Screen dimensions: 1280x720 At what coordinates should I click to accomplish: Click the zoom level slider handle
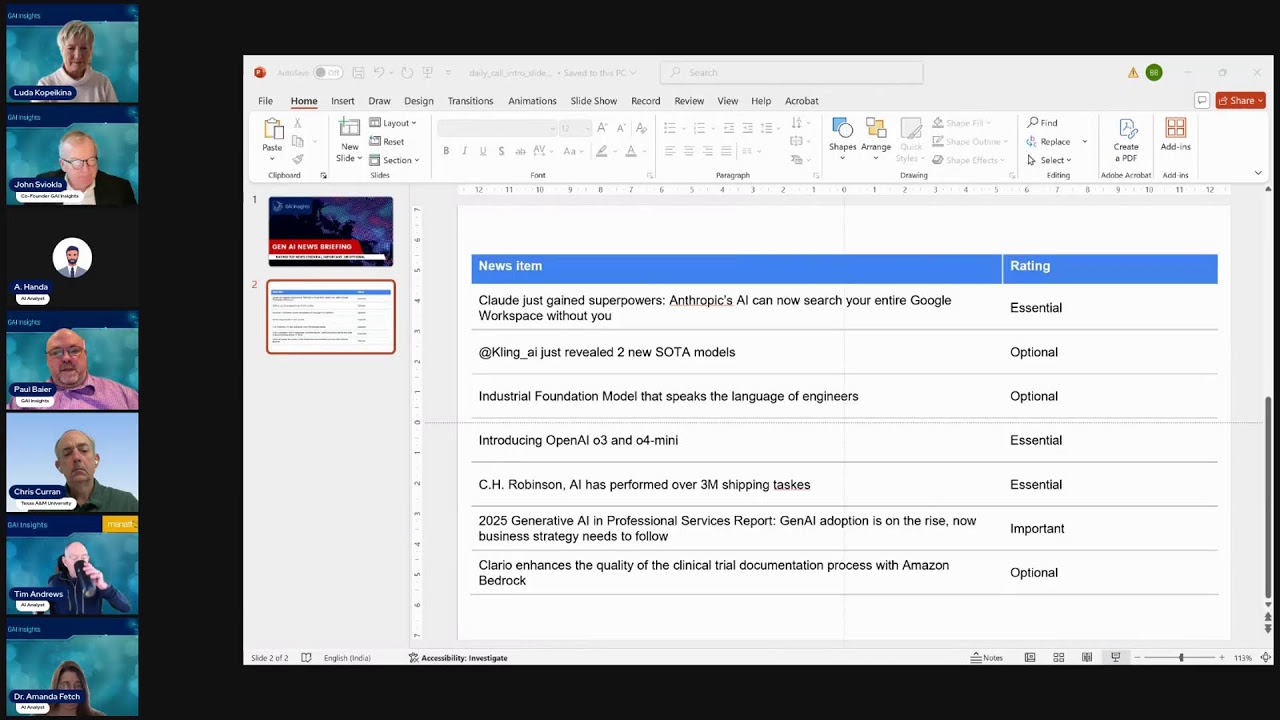click(x=1181, y=658)
